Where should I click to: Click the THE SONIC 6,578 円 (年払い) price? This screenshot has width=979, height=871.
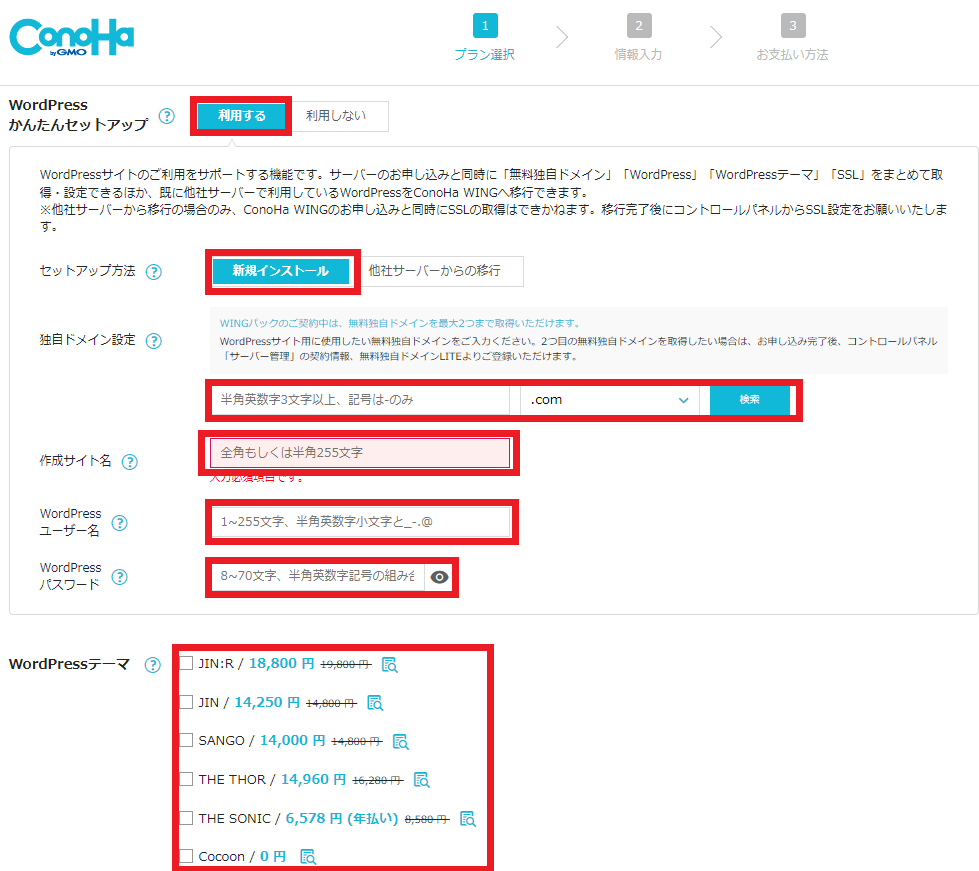[x=342, y=818]
